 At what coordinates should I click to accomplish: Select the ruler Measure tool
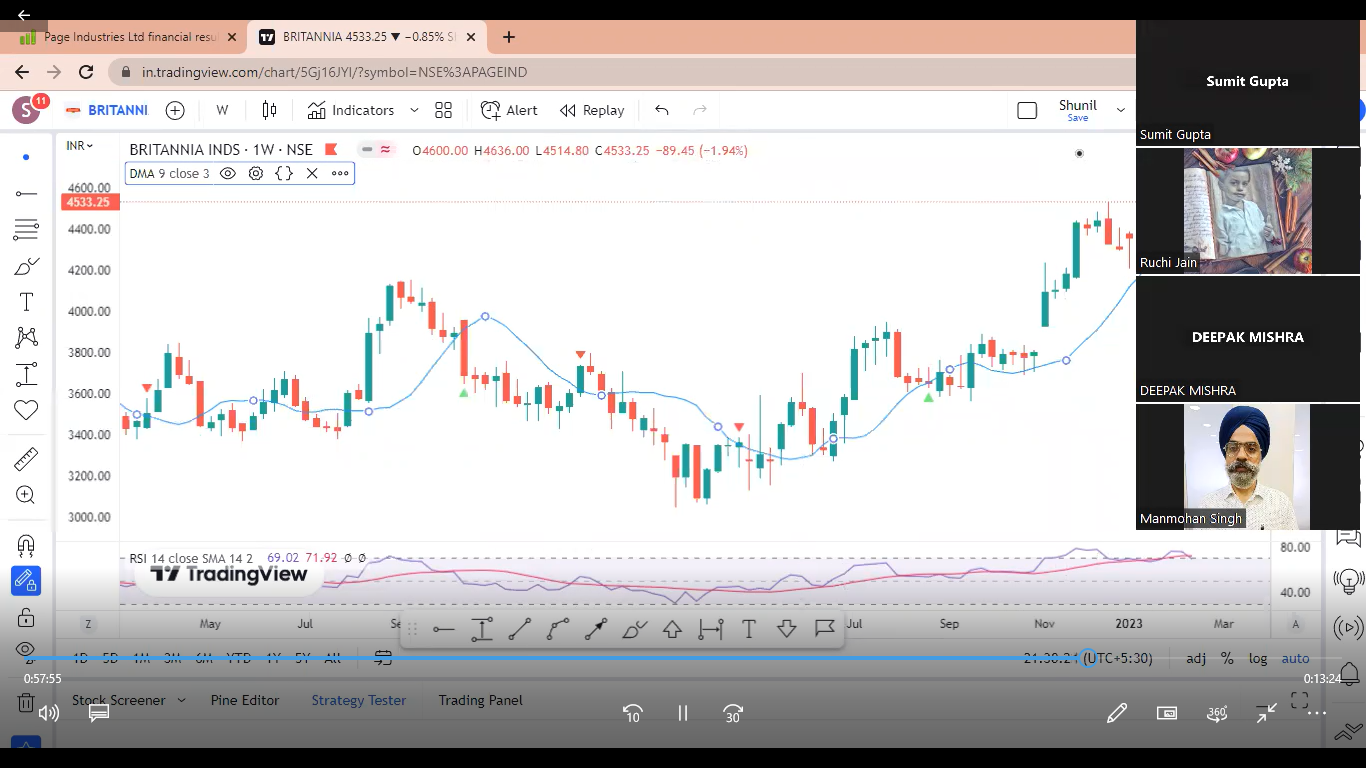point(26,459)
